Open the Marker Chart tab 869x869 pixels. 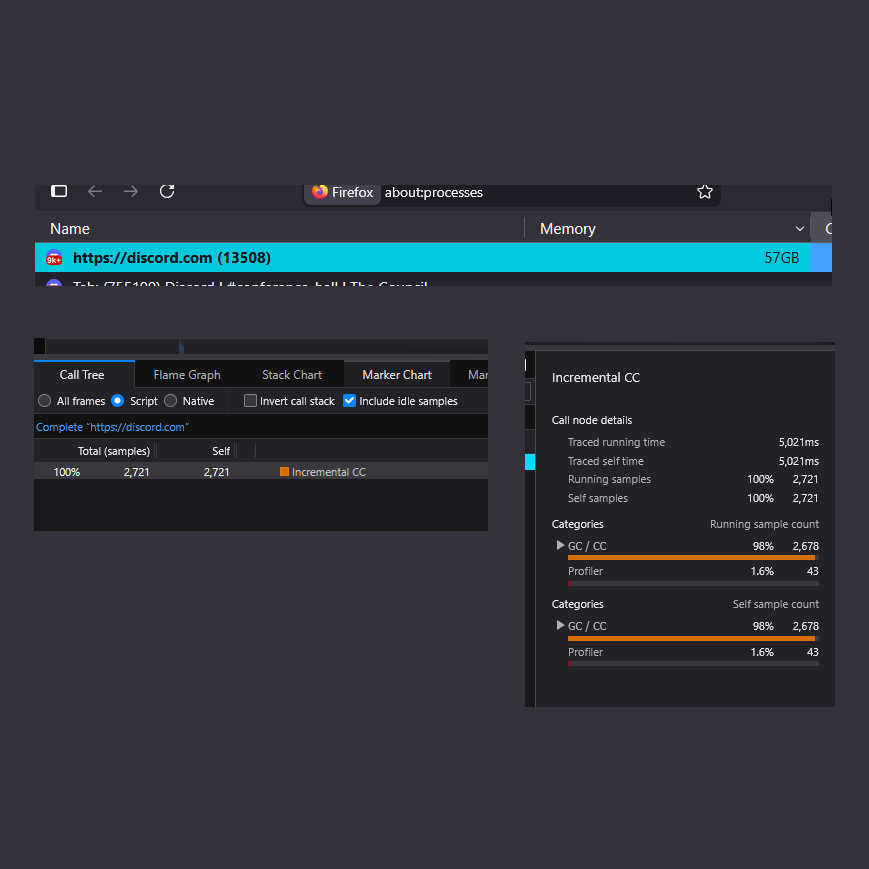coord(397,375)
